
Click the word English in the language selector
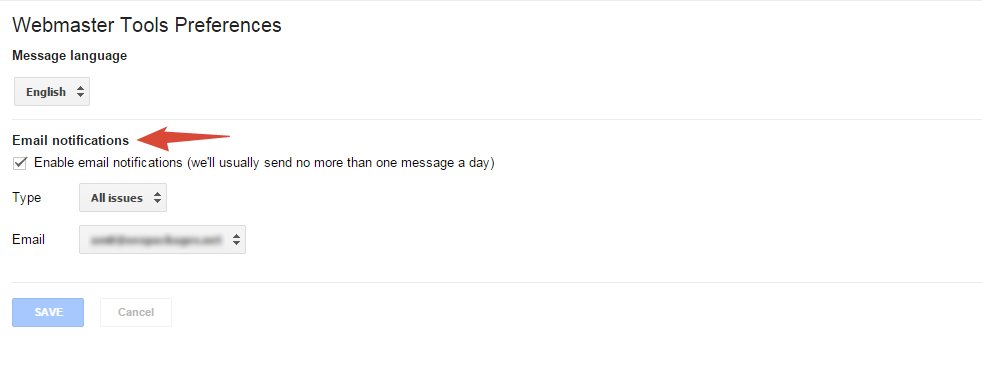click(x=46, y=92)
